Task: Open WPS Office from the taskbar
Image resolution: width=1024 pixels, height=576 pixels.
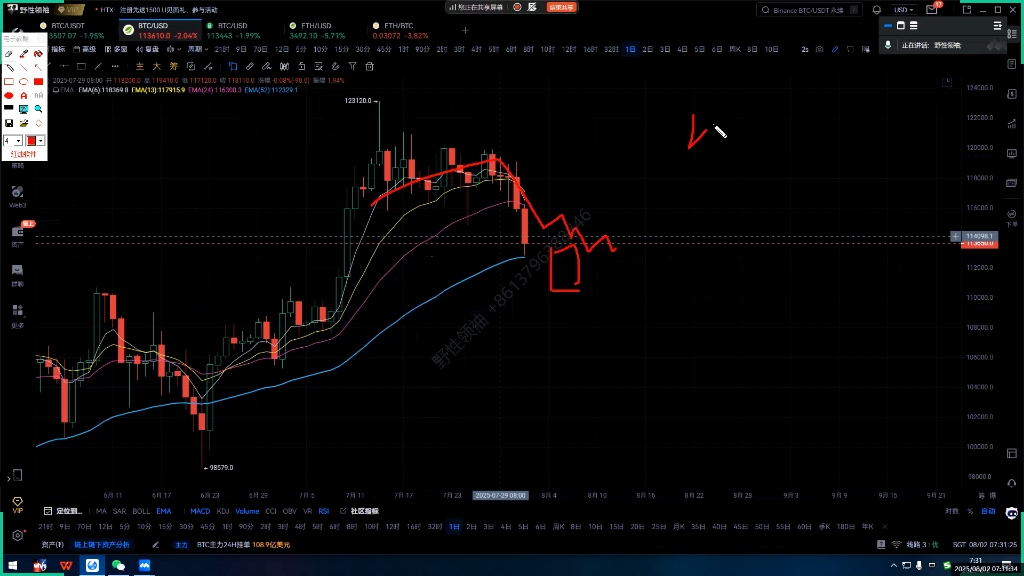Action: (66, 565)
